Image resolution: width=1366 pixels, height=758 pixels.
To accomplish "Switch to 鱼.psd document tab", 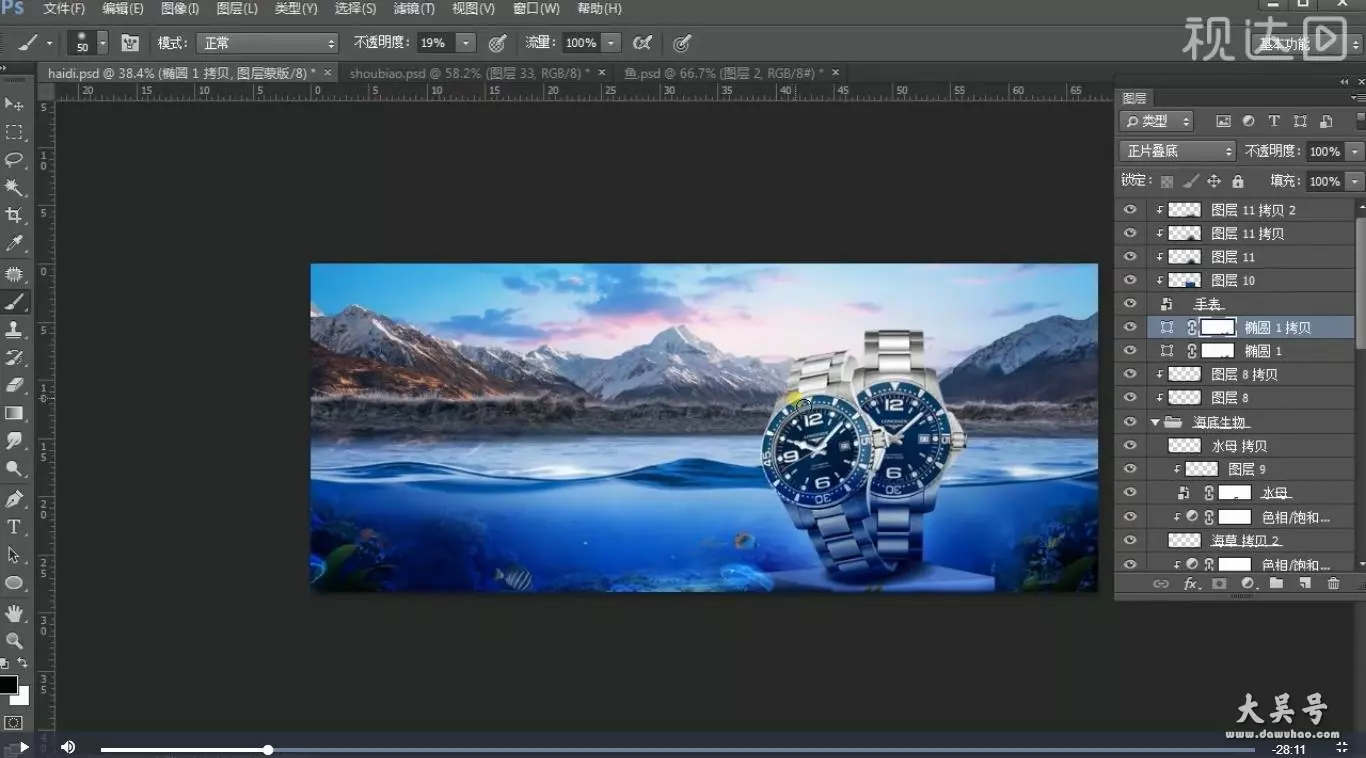I will pos(723,73).
